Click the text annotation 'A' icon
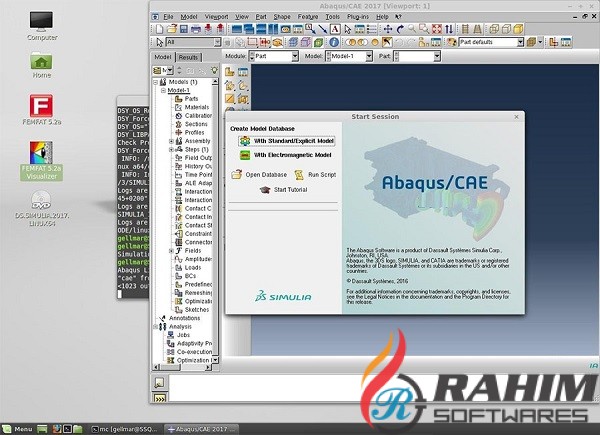The width and height of the screenshot is (600, 435). 335,29
